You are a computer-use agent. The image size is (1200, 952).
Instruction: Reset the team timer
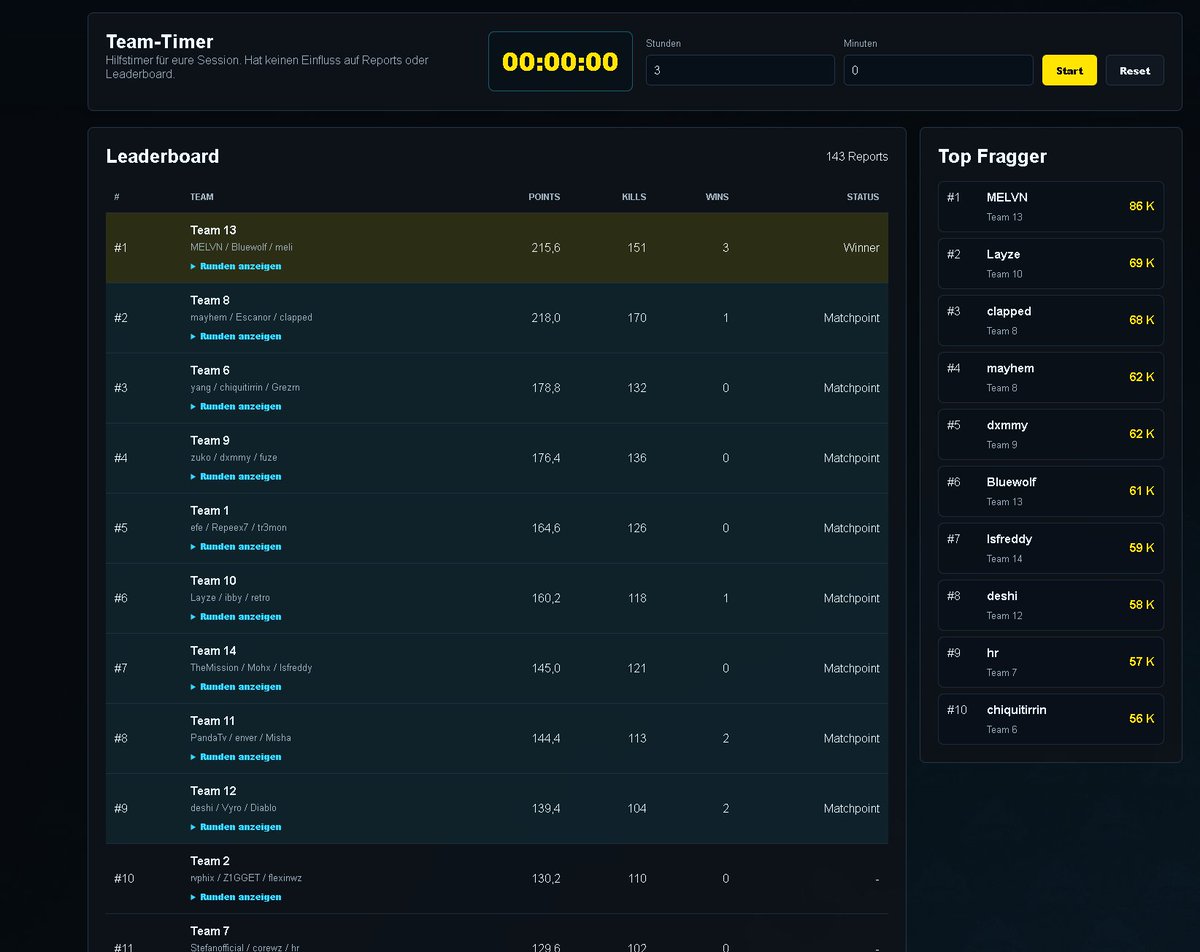[x=1134, y=70]
